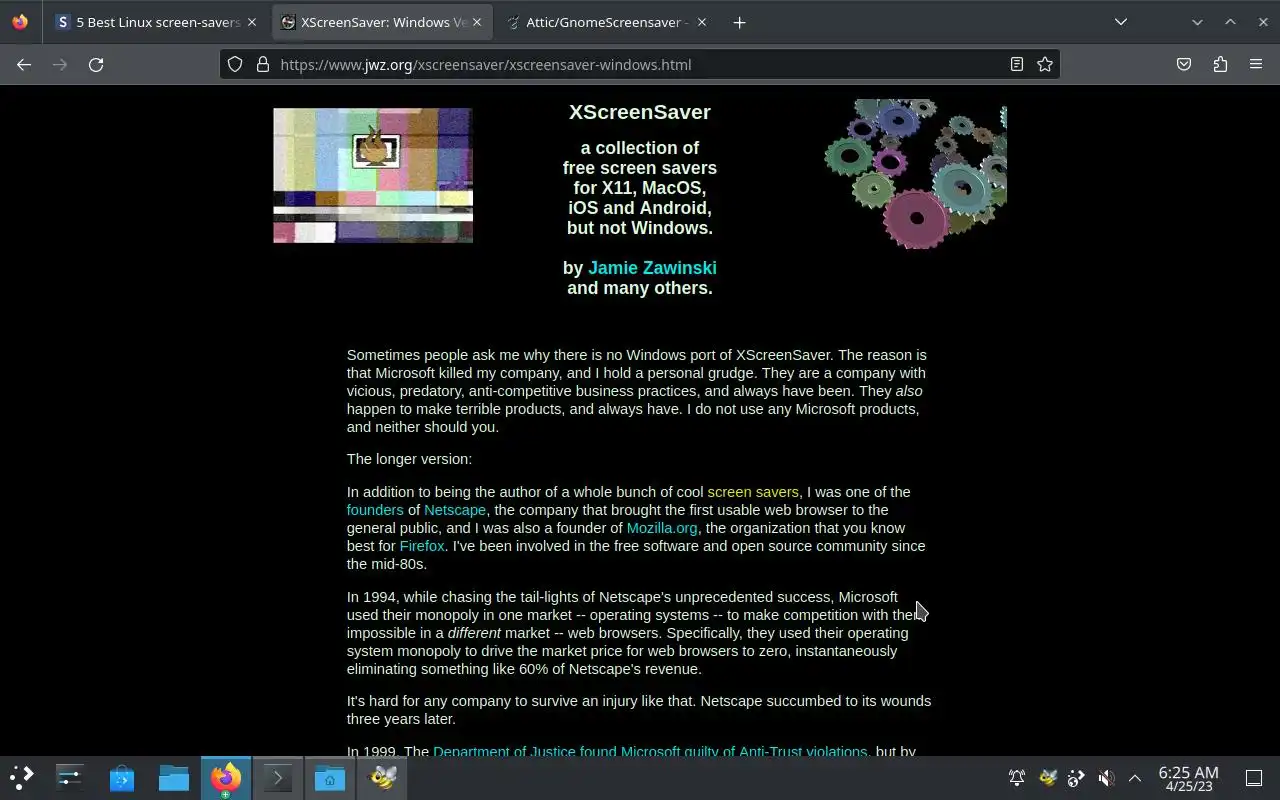Launch Discover software store from taskbar
The height and width of the screenshot is (800, 1280).
coord(122,777)
